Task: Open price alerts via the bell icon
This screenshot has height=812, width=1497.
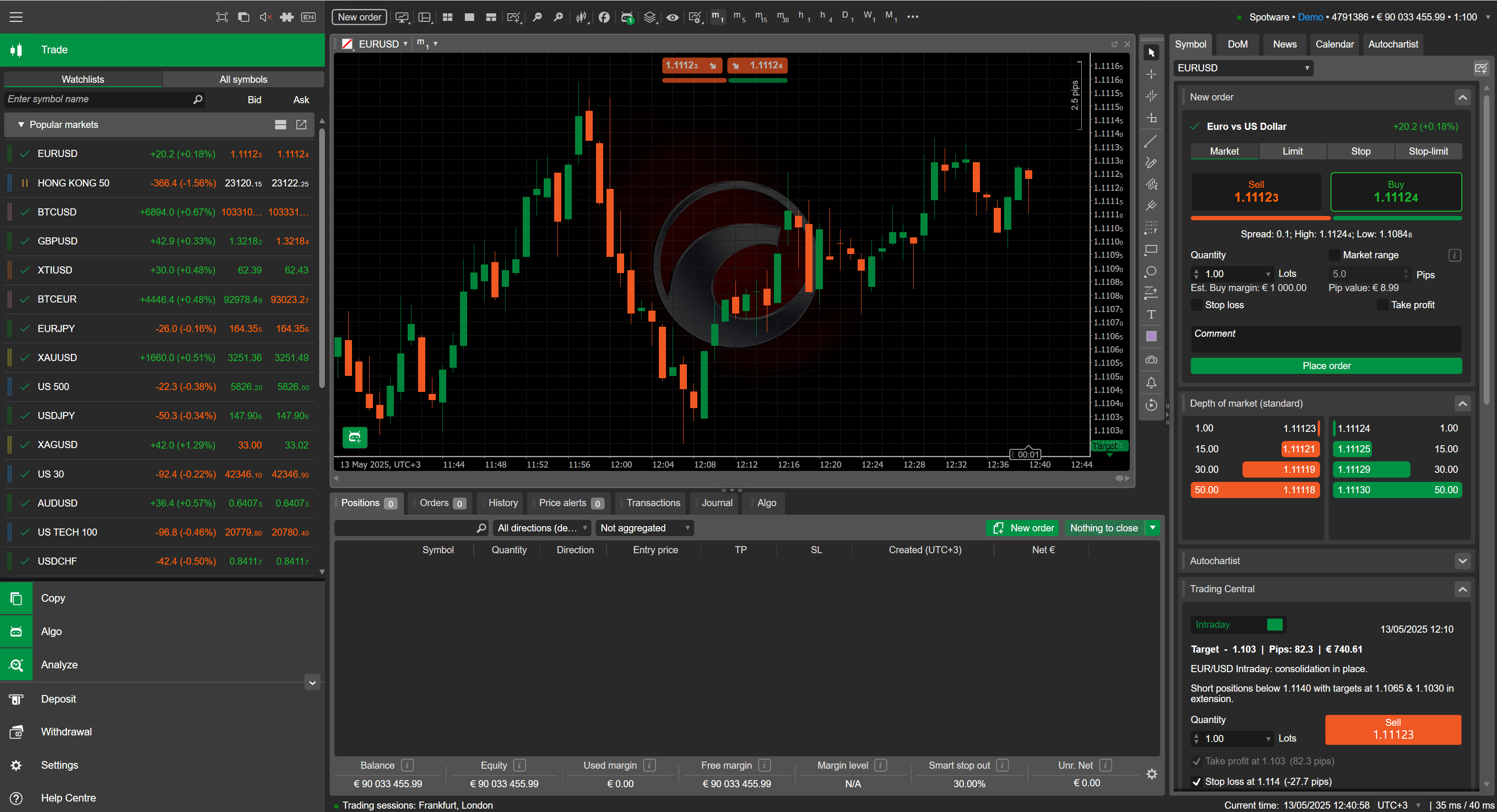Action: point(1151,382)
